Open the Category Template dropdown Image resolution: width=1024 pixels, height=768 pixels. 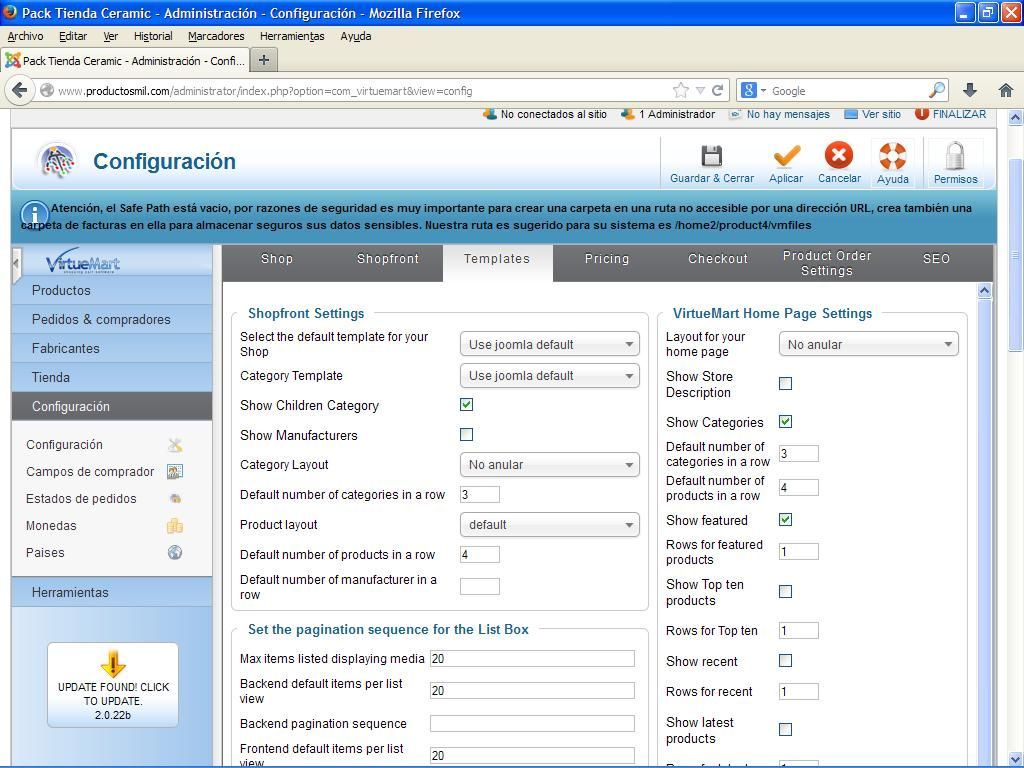coord(550,376)
